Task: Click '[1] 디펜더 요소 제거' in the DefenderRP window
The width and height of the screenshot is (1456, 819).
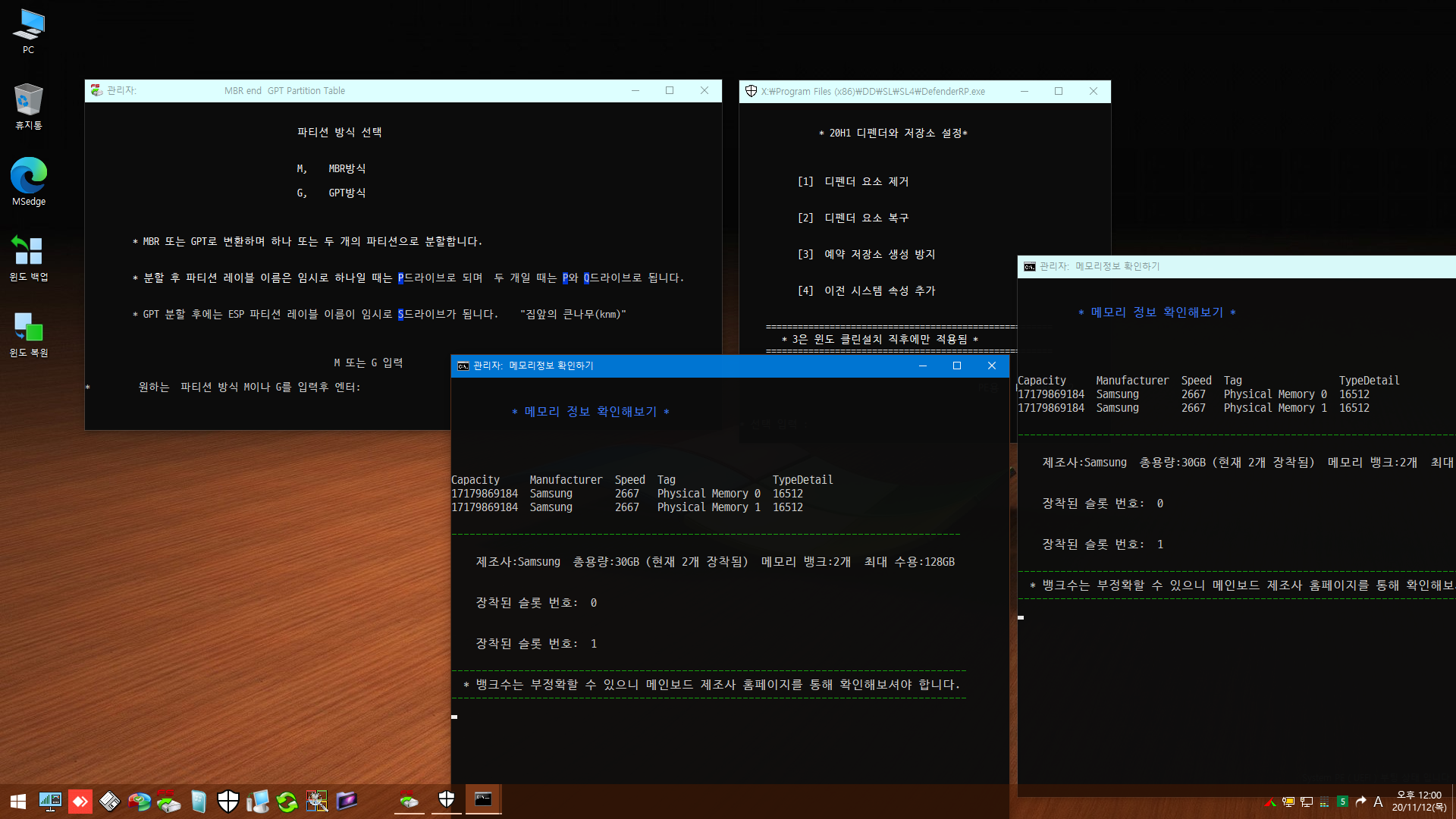Action: [853, 181]
